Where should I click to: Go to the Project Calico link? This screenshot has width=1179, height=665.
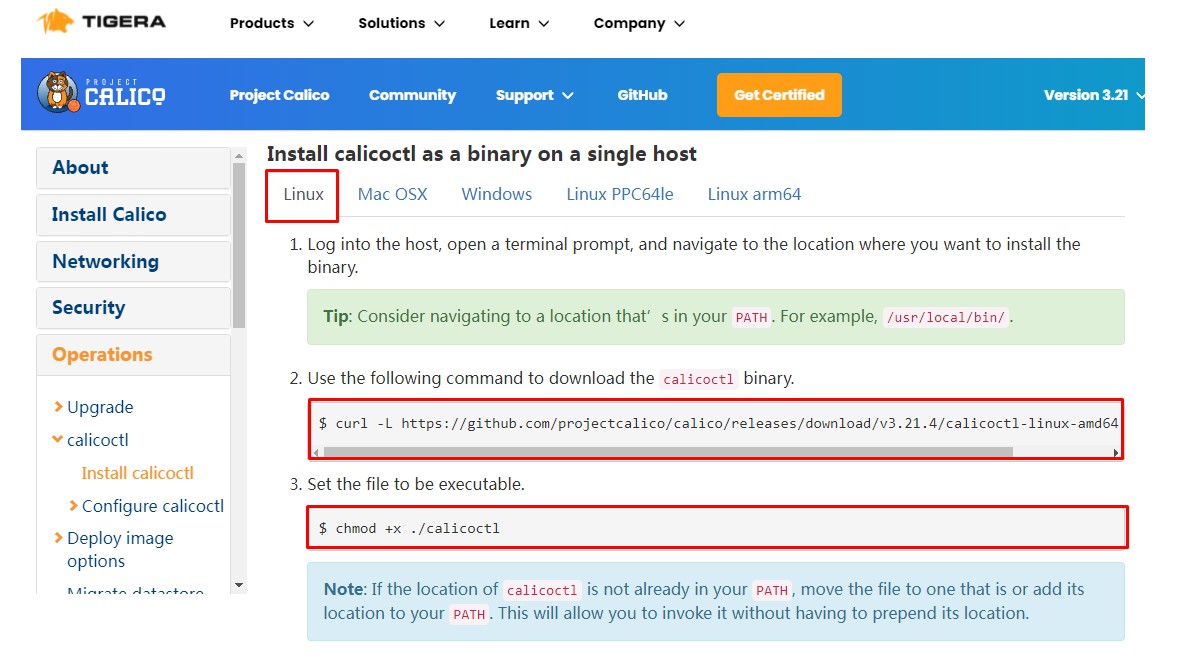click(x=279, y=95)
